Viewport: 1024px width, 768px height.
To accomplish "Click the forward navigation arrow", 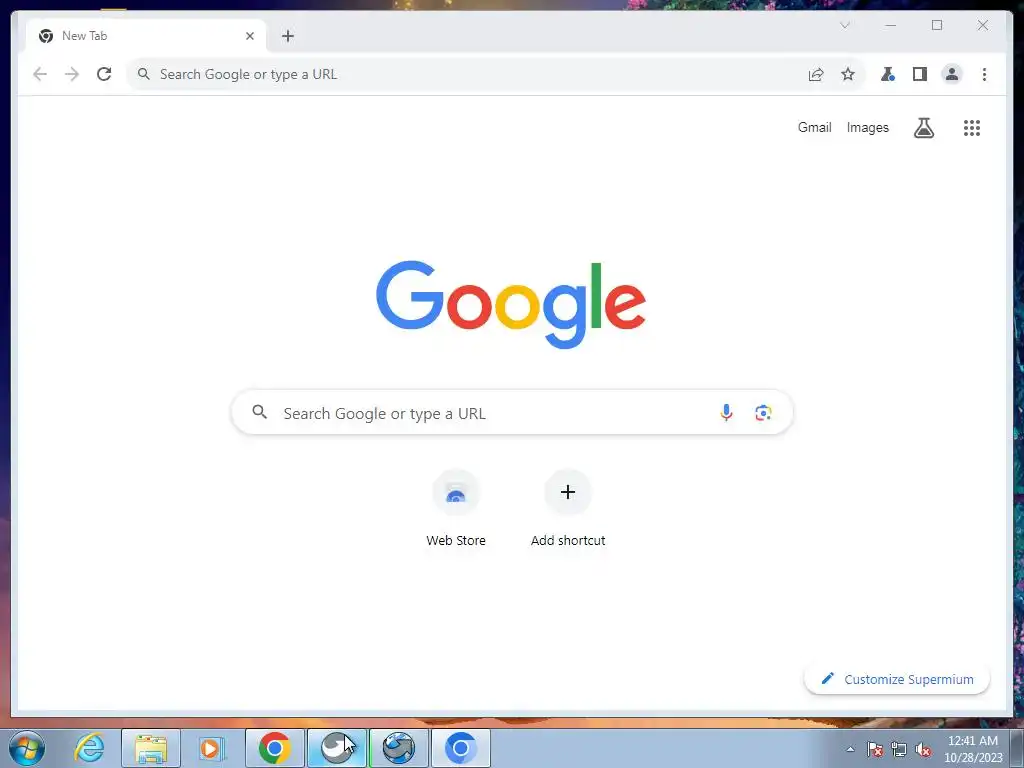I will coord(72,74).
